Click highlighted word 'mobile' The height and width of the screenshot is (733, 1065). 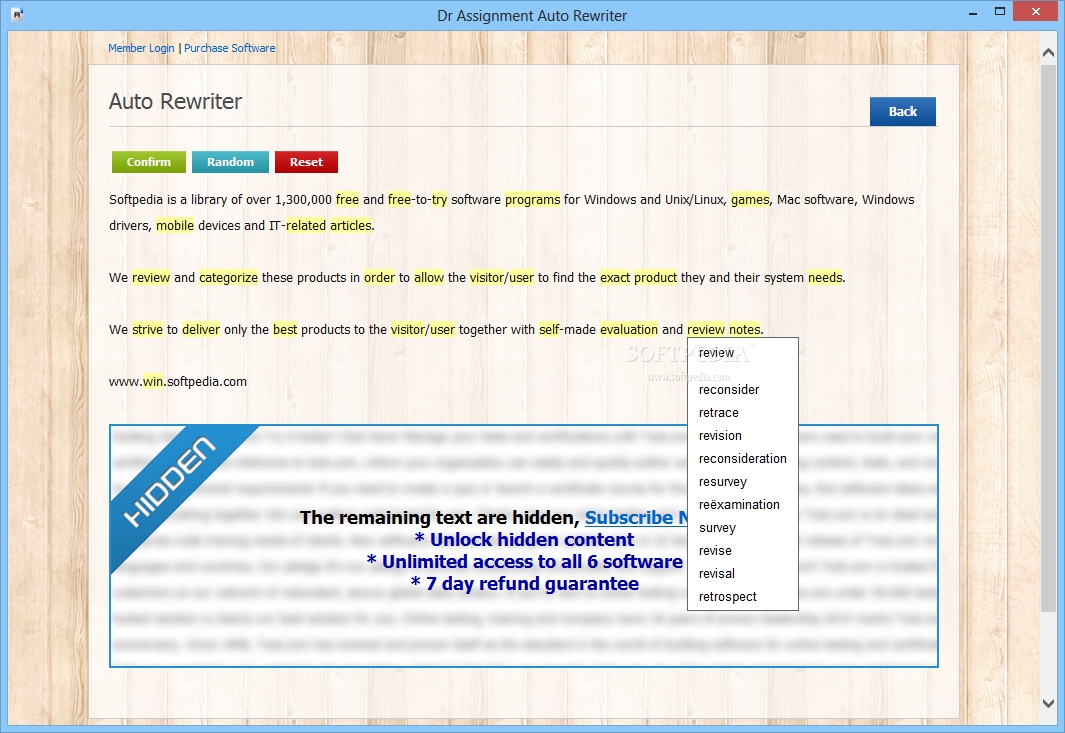175,226
